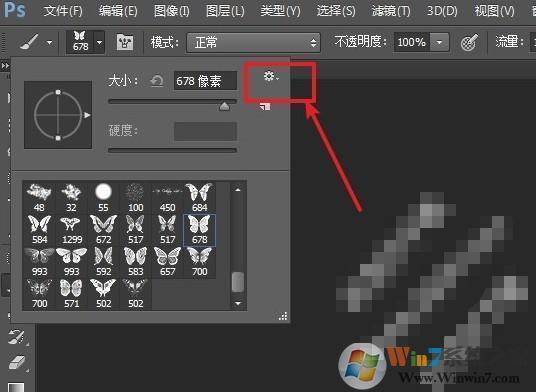Toggle the pressure for opacity icon
This screenshot has height=392, width=536.
pyautogui.click(x=469, y=42)
